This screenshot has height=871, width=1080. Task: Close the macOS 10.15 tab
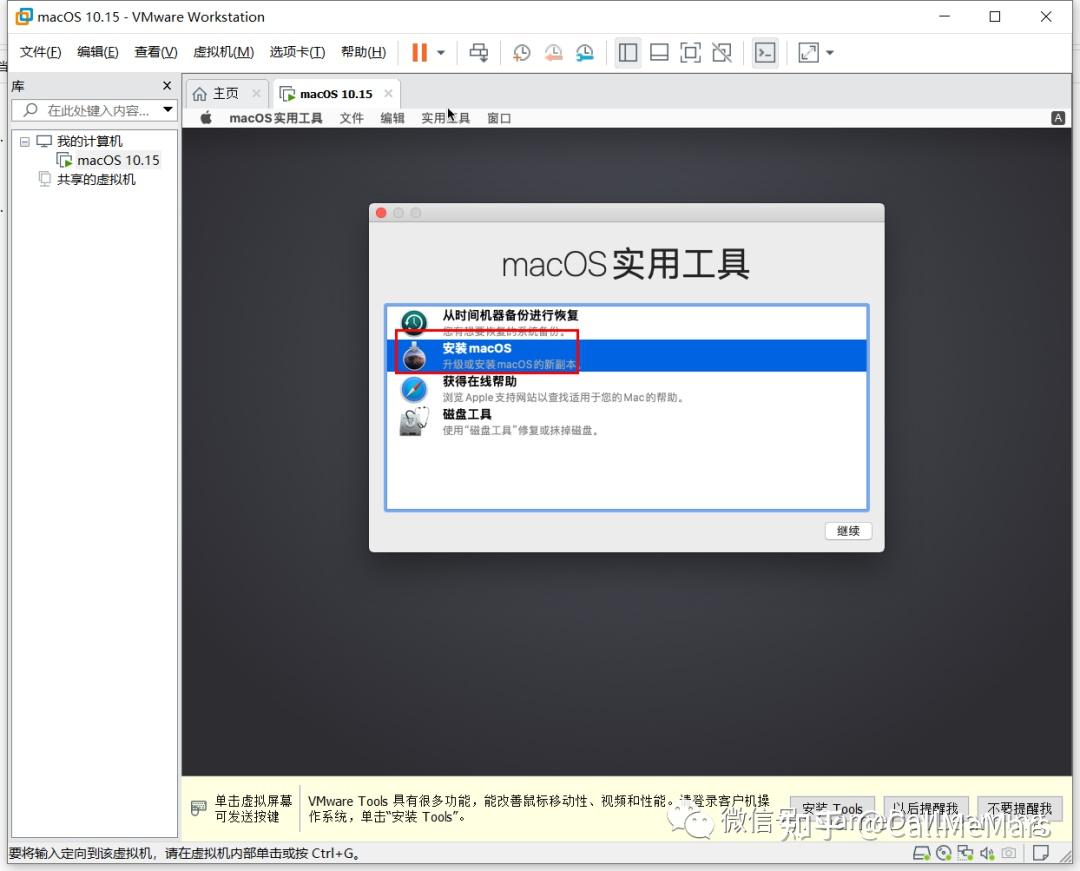388,93
